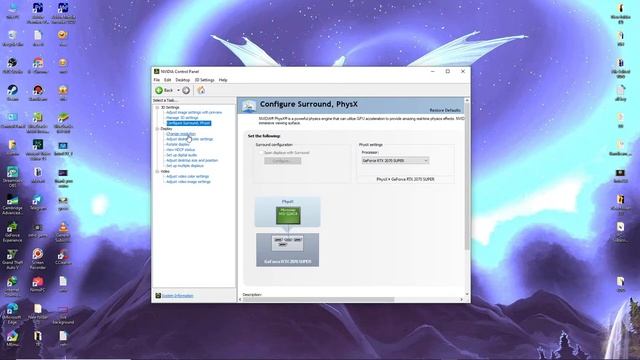
Task: Open the Edit menu
Action: 167,80
